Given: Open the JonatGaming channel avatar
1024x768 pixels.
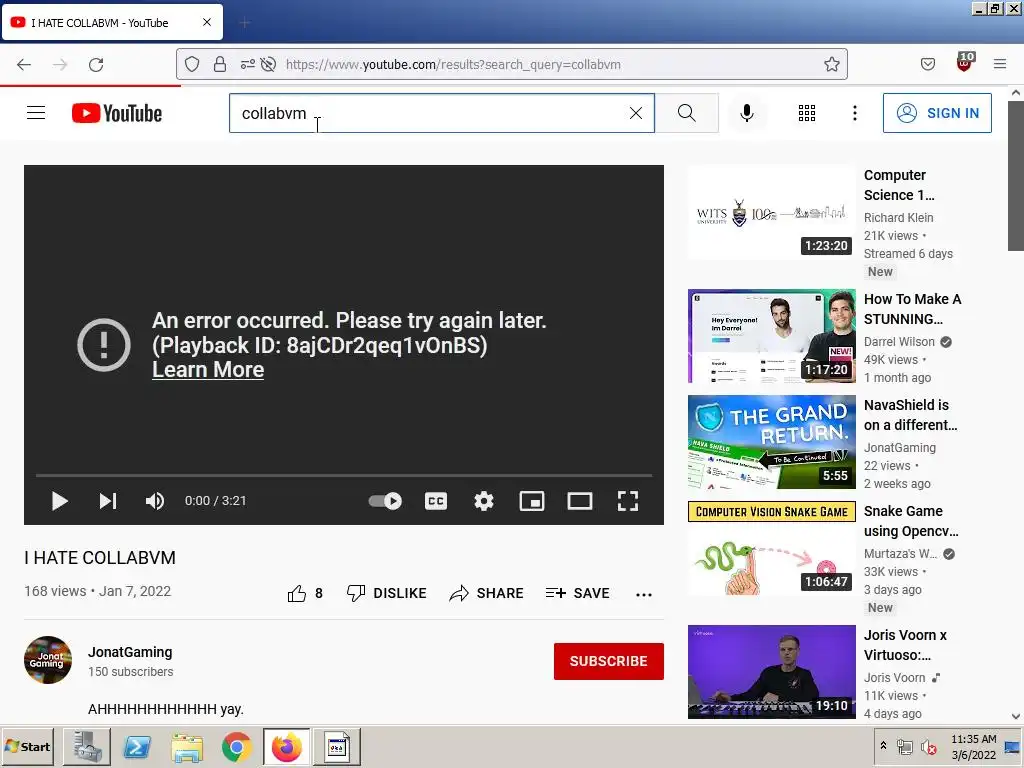Looking at the screenshot, I should 48,660.
